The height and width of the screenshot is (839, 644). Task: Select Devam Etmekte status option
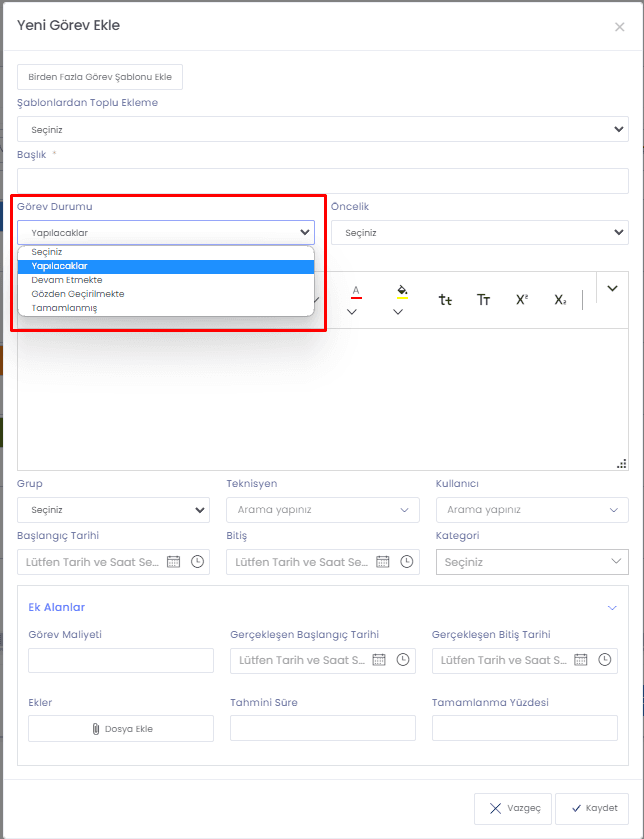166,280
